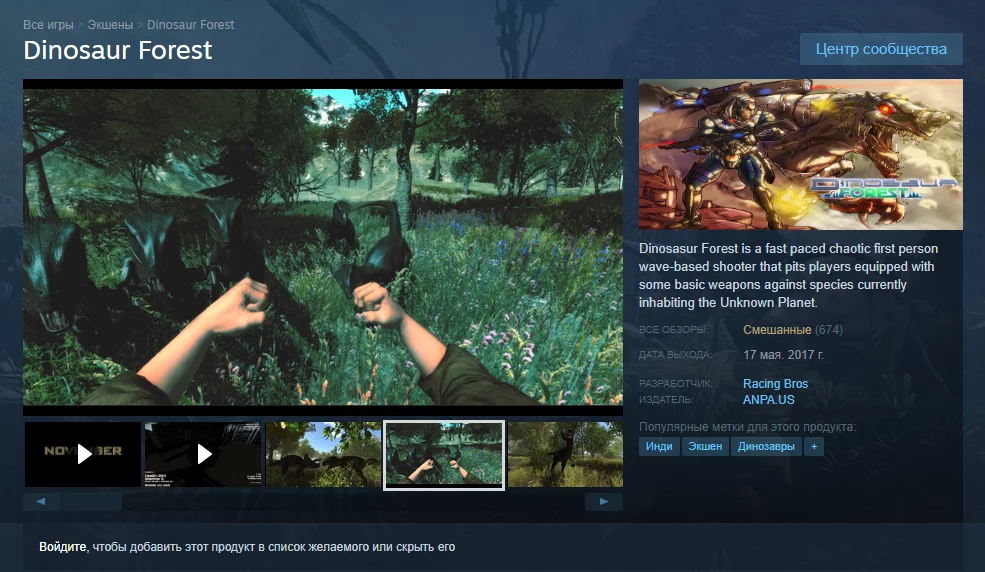The width and height of the screenshot is (985, 572).
Task: Click the Dinosaur Forest header artwork
Action: pos(800,154)
